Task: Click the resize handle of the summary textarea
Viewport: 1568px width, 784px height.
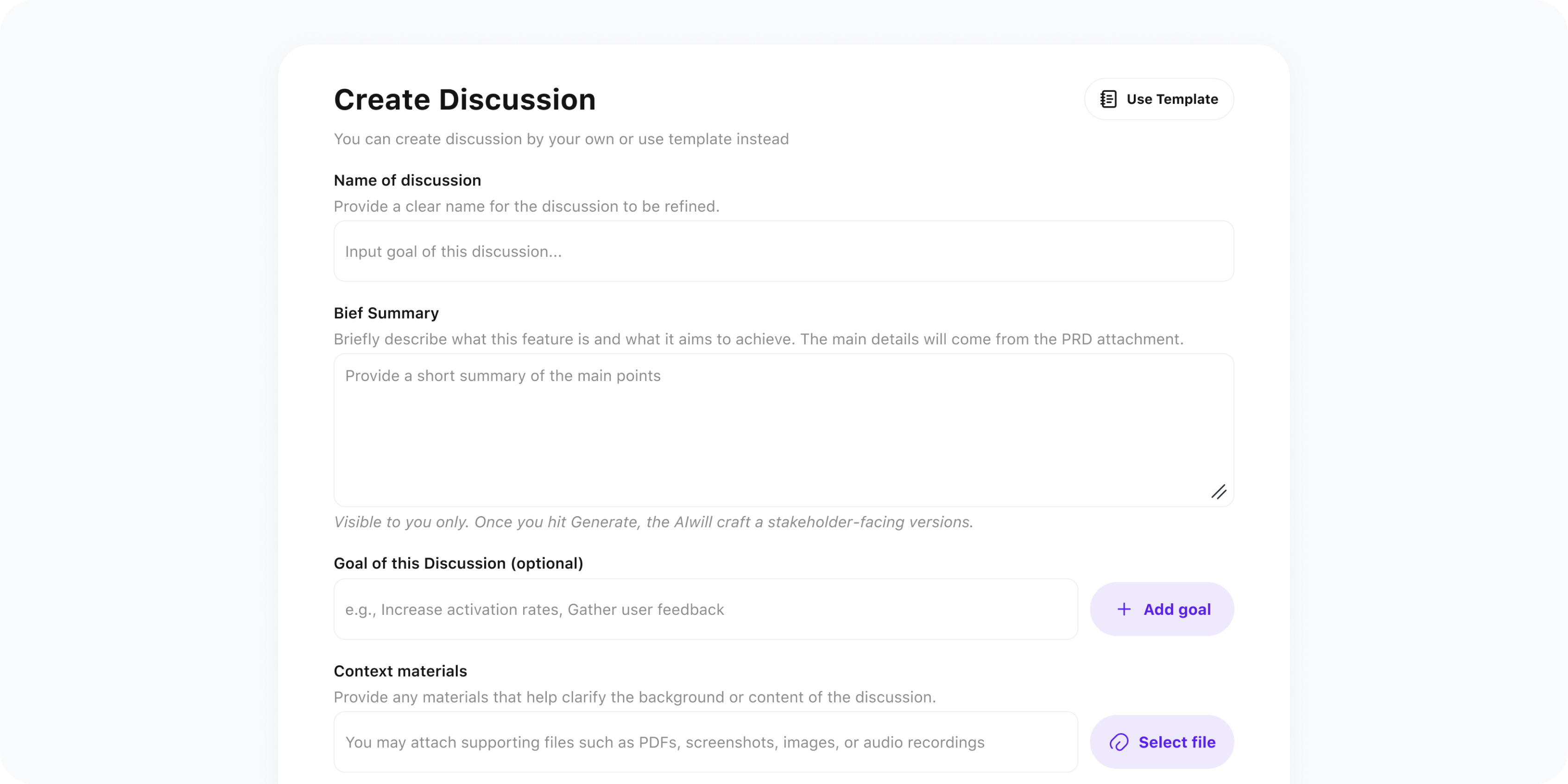Action: [x=1220, y=492]
